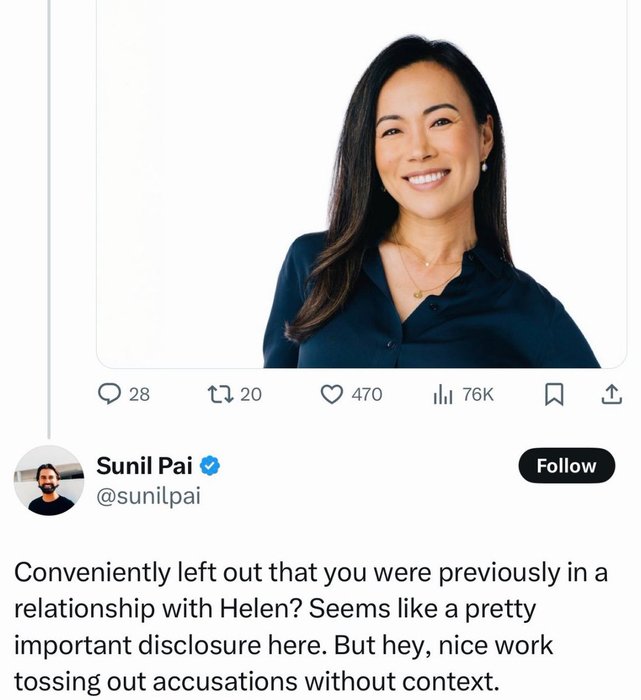Tap the reply speech bubble icon
Viewport: 641px width, 700px height.
click(x=109, y=394)
